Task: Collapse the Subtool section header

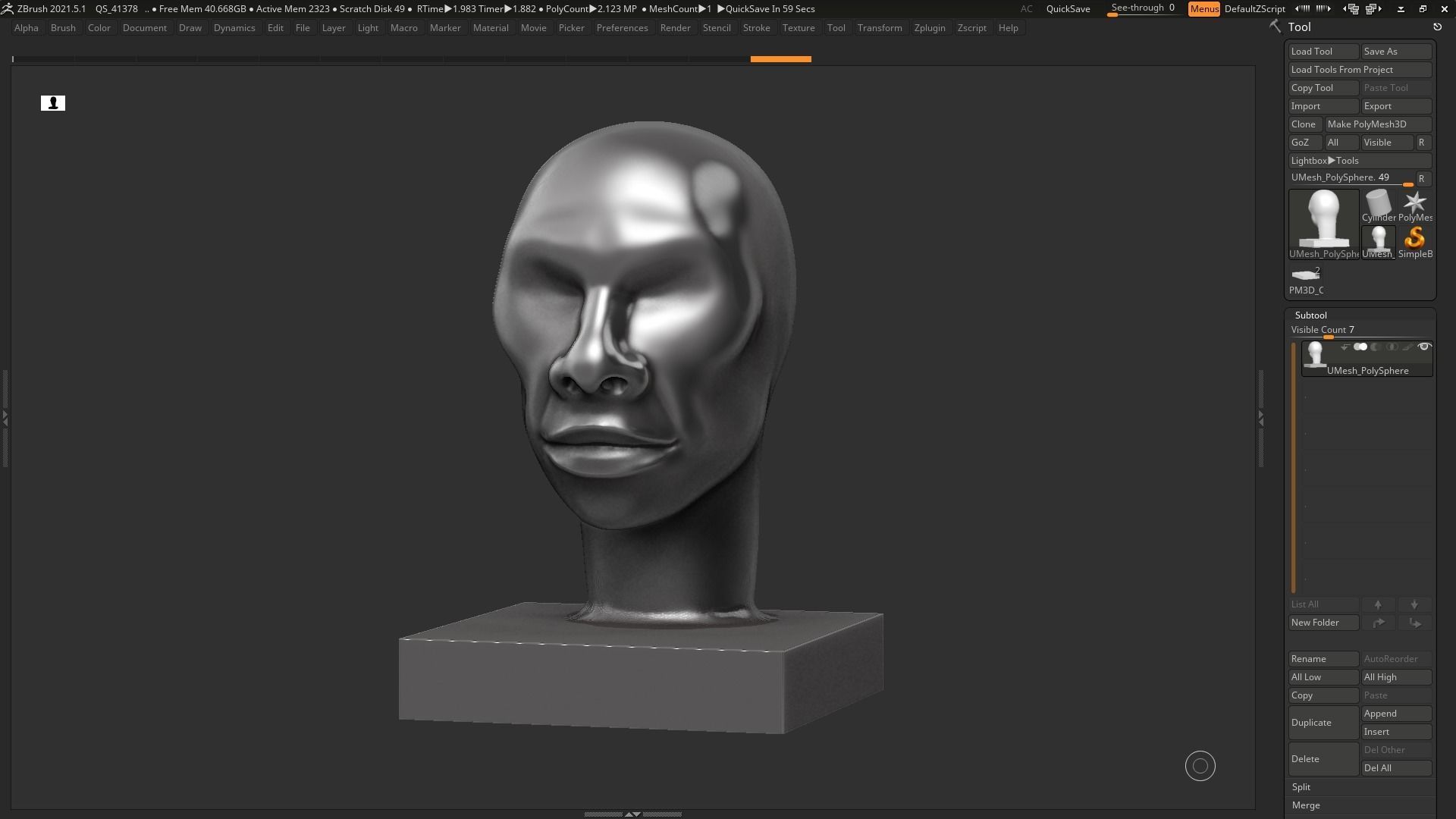Action: click(x=1311, y=315)
